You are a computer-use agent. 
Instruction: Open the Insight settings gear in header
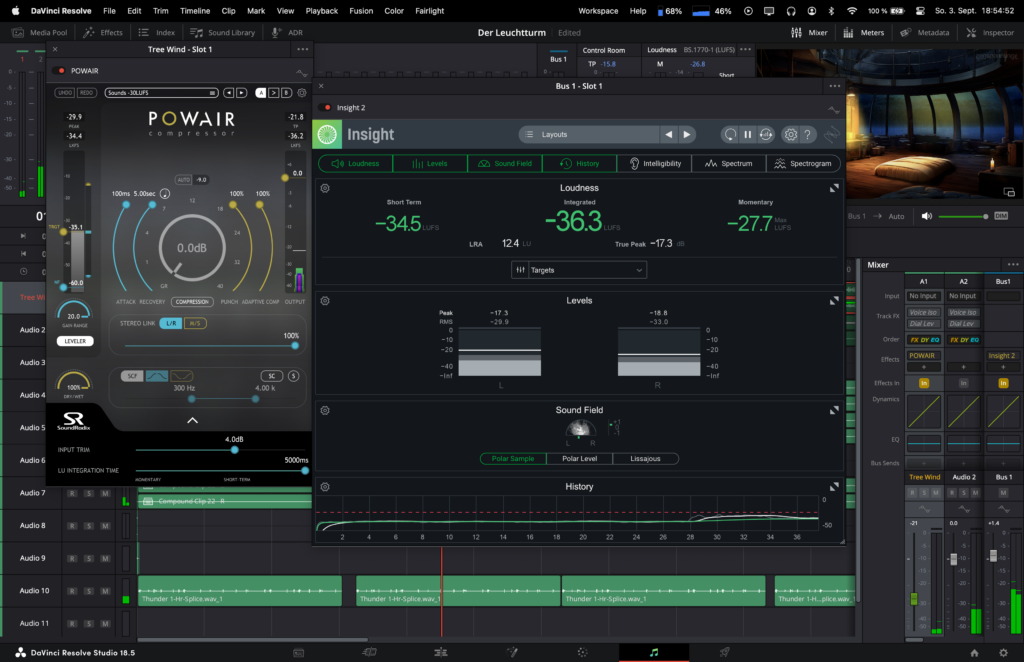(790, 134)
